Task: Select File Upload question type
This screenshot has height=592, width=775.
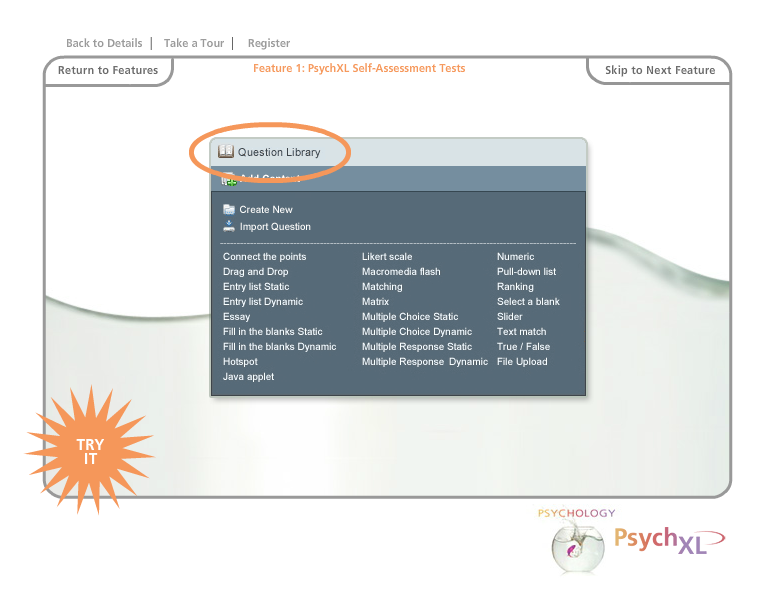Action: 522,362
